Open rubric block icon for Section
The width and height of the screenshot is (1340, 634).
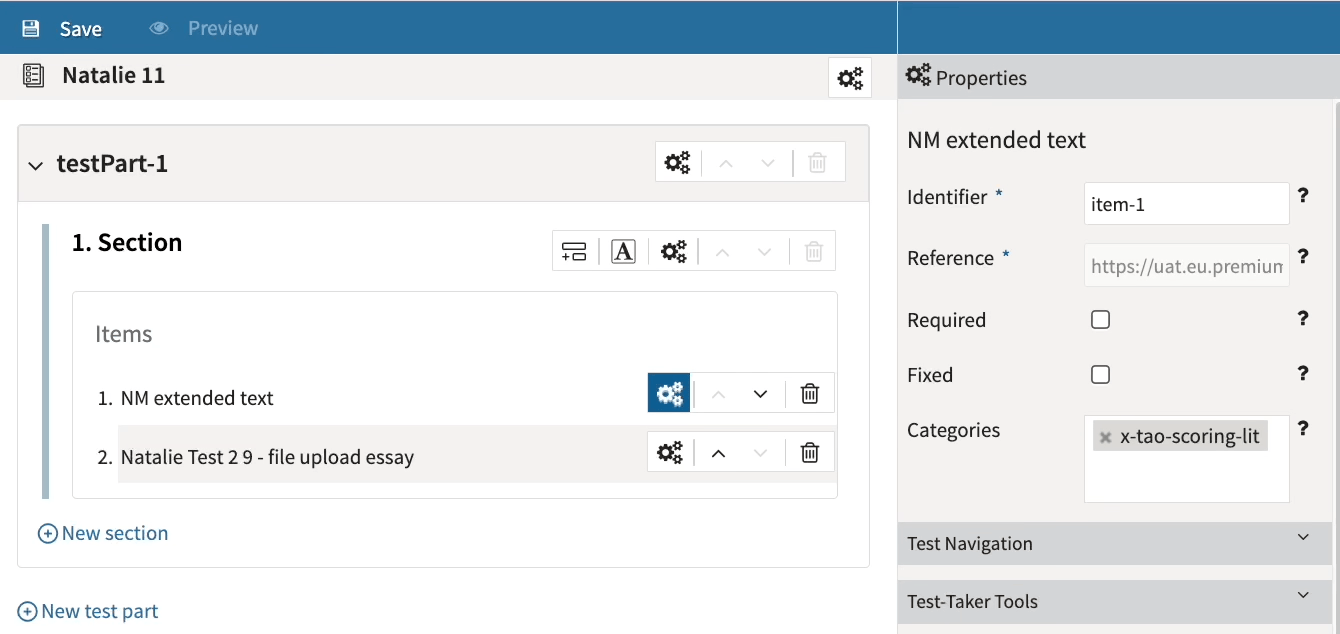623,252
